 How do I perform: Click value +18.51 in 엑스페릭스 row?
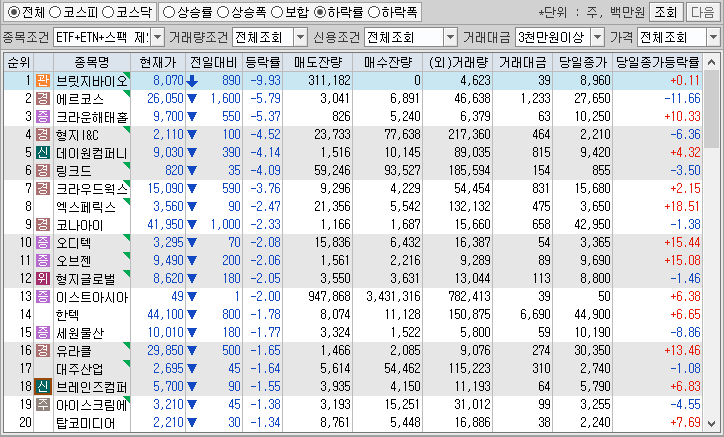tap(682, 207)
